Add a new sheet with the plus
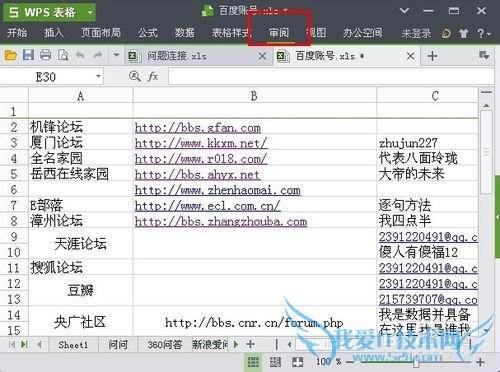 click(250, 344)
